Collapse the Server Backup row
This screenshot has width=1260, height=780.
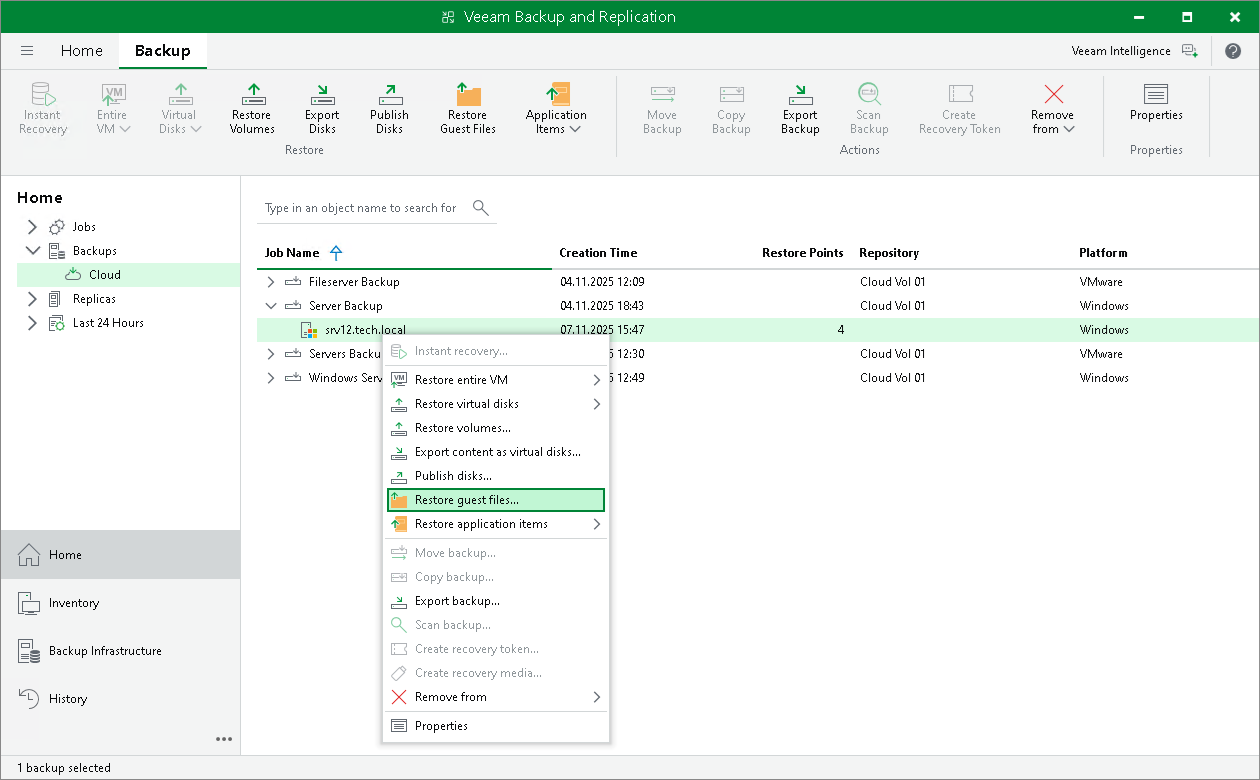click(x=270, y=306)
